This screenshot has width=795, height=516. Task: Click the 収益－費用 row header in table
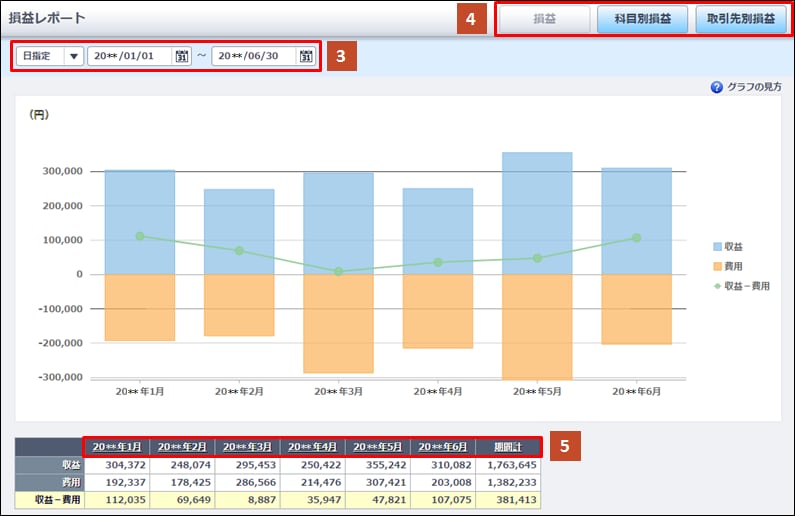(x=50, y=500)
